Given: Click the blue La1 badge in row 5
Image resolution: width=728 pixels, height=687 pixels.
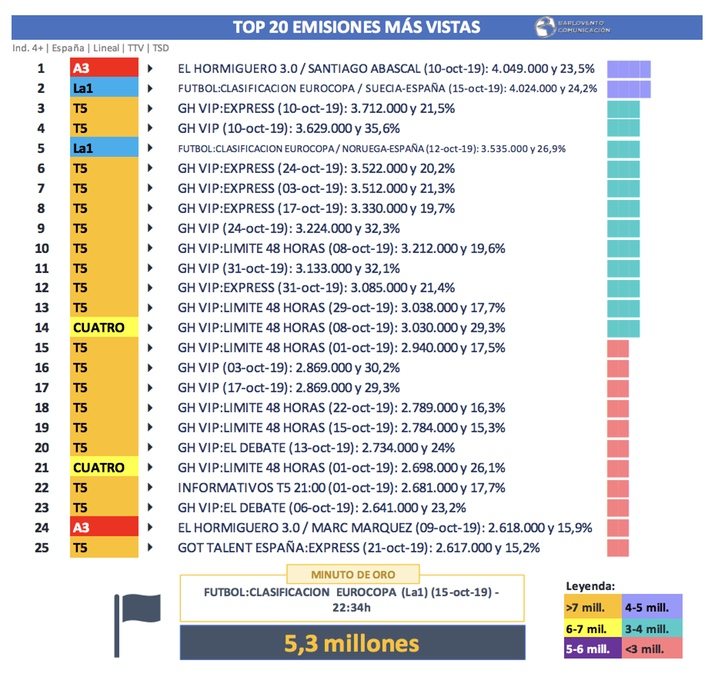Looking at the screenshot, I should tap(103, 149).
